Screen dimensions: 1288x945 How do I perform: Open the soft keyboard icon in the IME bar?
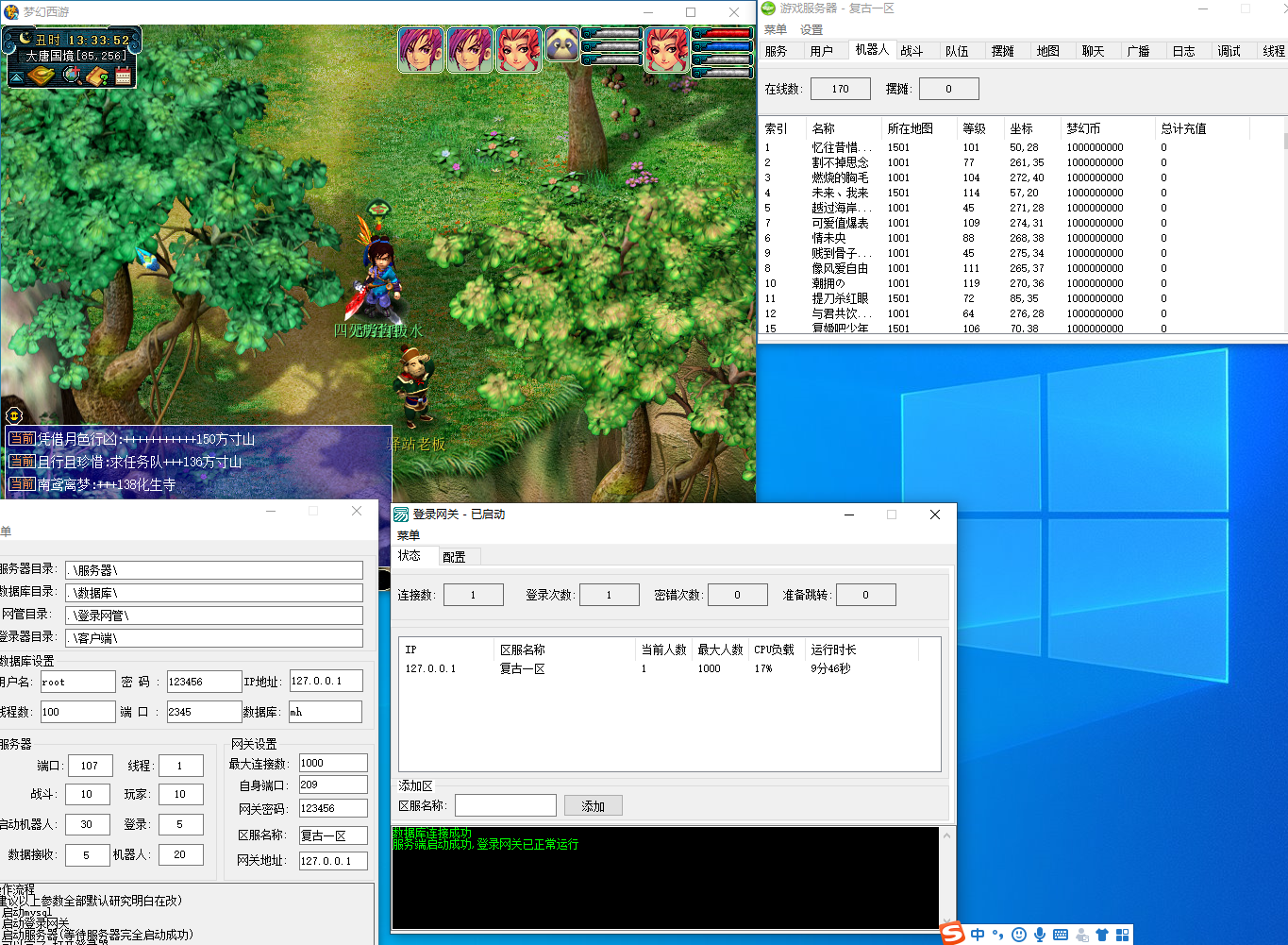click(1061, 935)
